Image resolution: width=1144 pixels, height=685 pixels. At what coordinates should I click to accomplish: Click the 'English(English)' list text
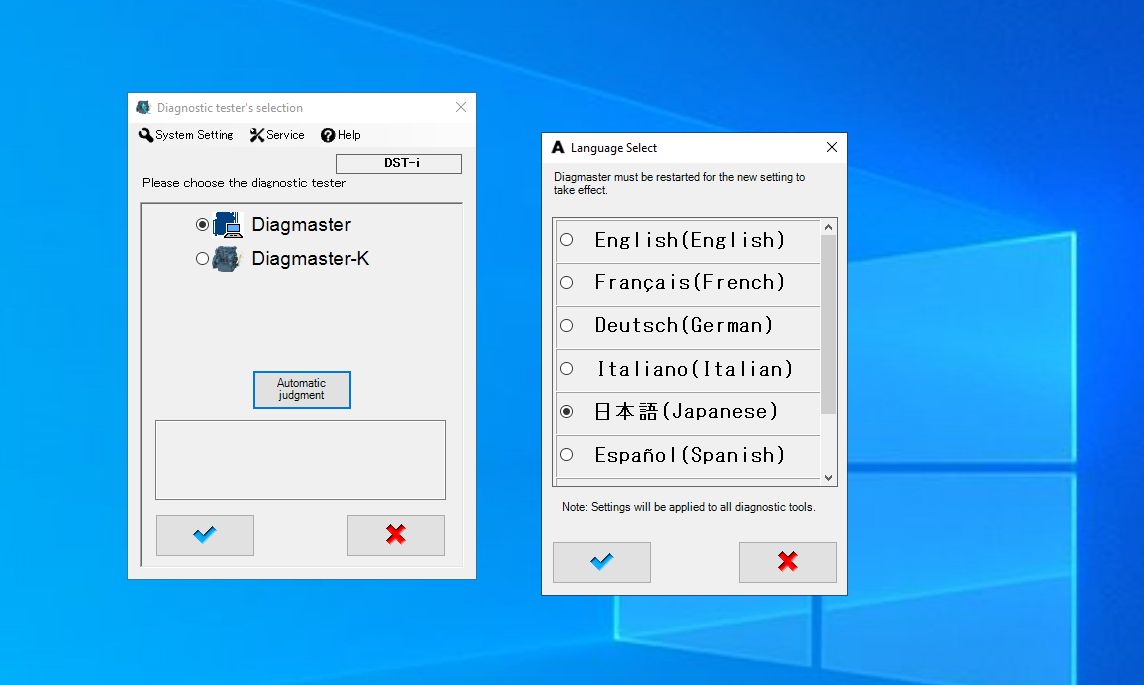tap(689, 240)
